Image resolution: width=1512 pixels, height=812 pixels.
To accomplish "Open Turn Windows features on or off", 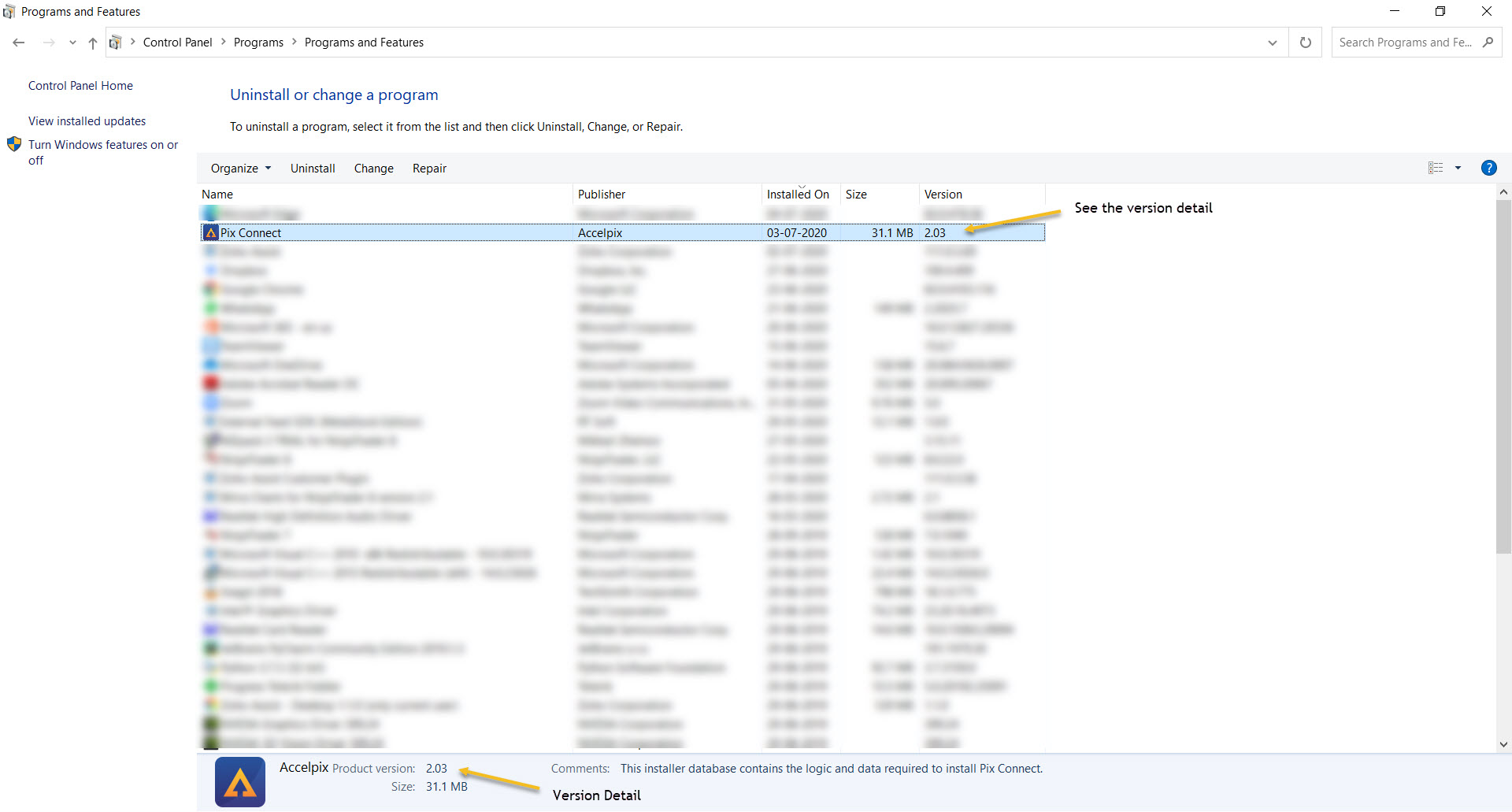I will pyautogui.click(x=103, y=153).
